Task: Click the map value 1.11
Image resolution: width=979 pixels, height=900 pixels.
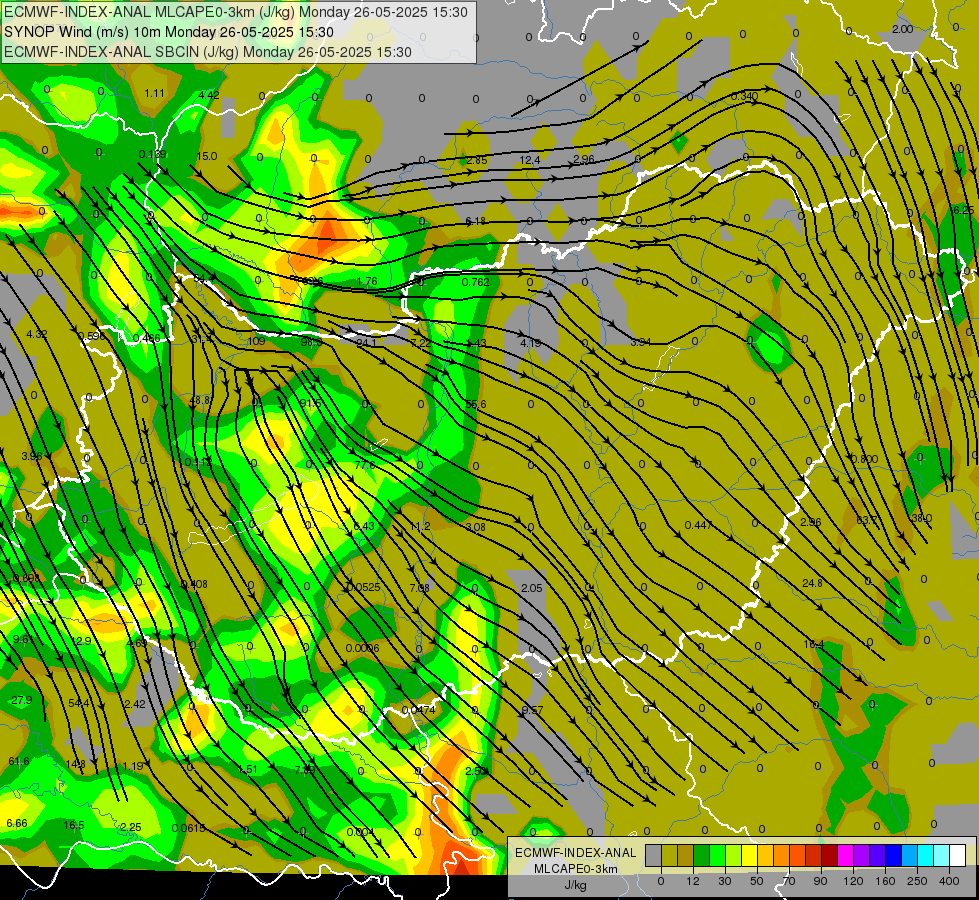Action: (154, 94)
